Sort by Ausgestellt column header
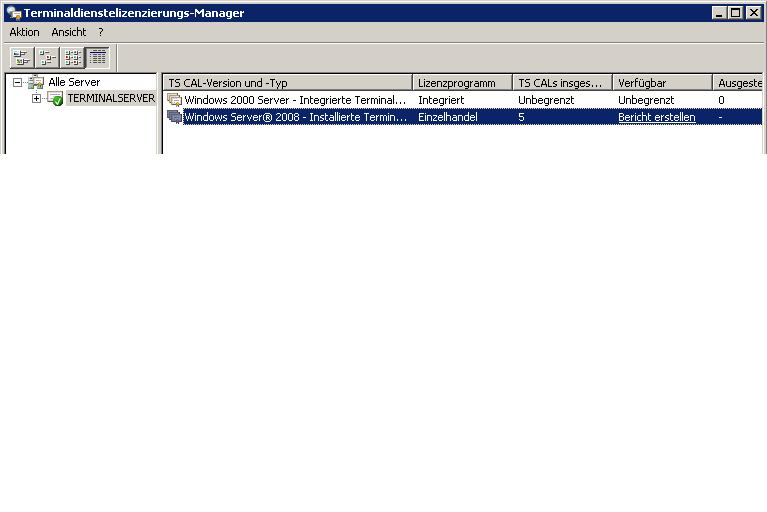Image resolution: width=767 pixels, height=512 pixels. click(x=740, y=83)
